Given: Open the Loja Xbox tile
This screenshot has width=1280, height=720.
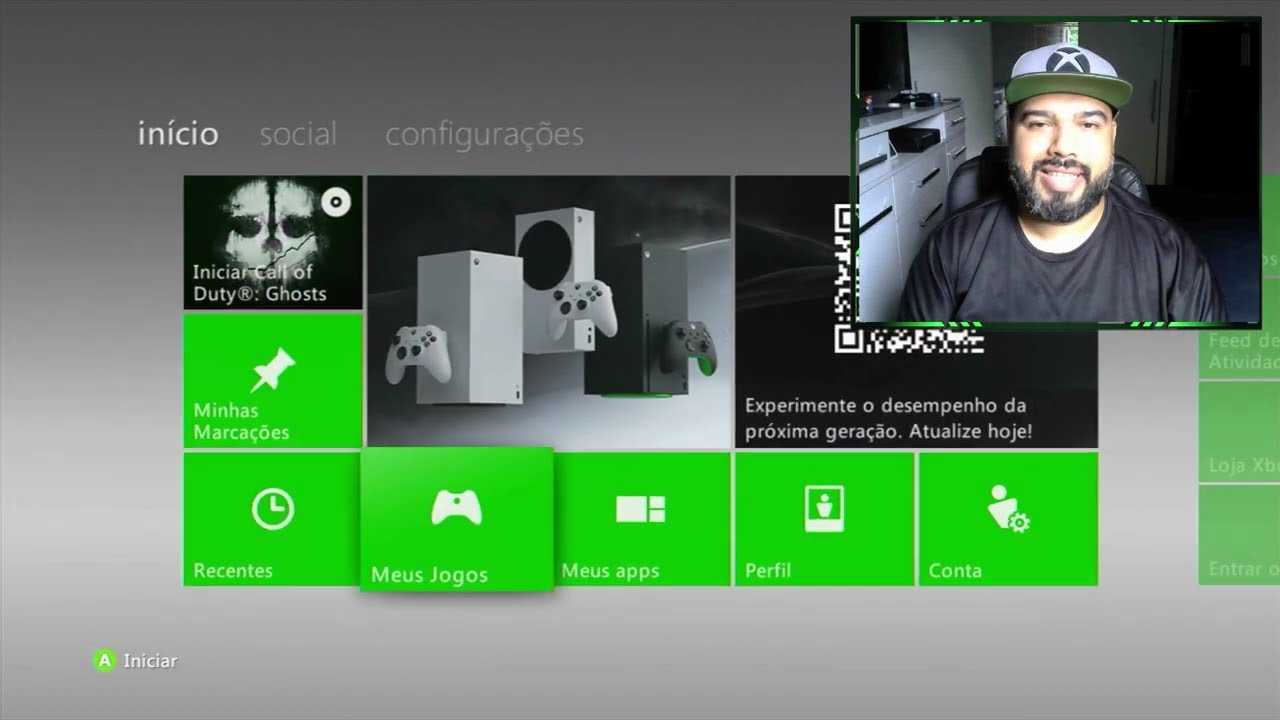Looking at the screenshot, I should pos(1240,432).
